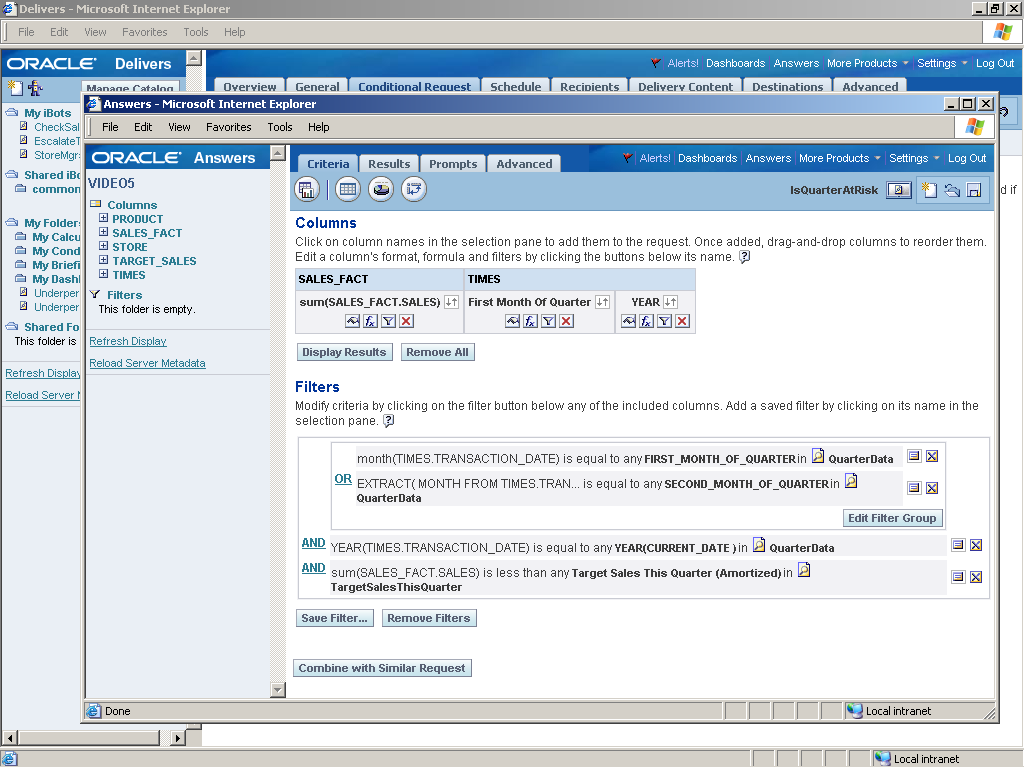The image size is (1024, 768).
Task: Open More Products dropdown in Answers window
Action: [839, 158]
